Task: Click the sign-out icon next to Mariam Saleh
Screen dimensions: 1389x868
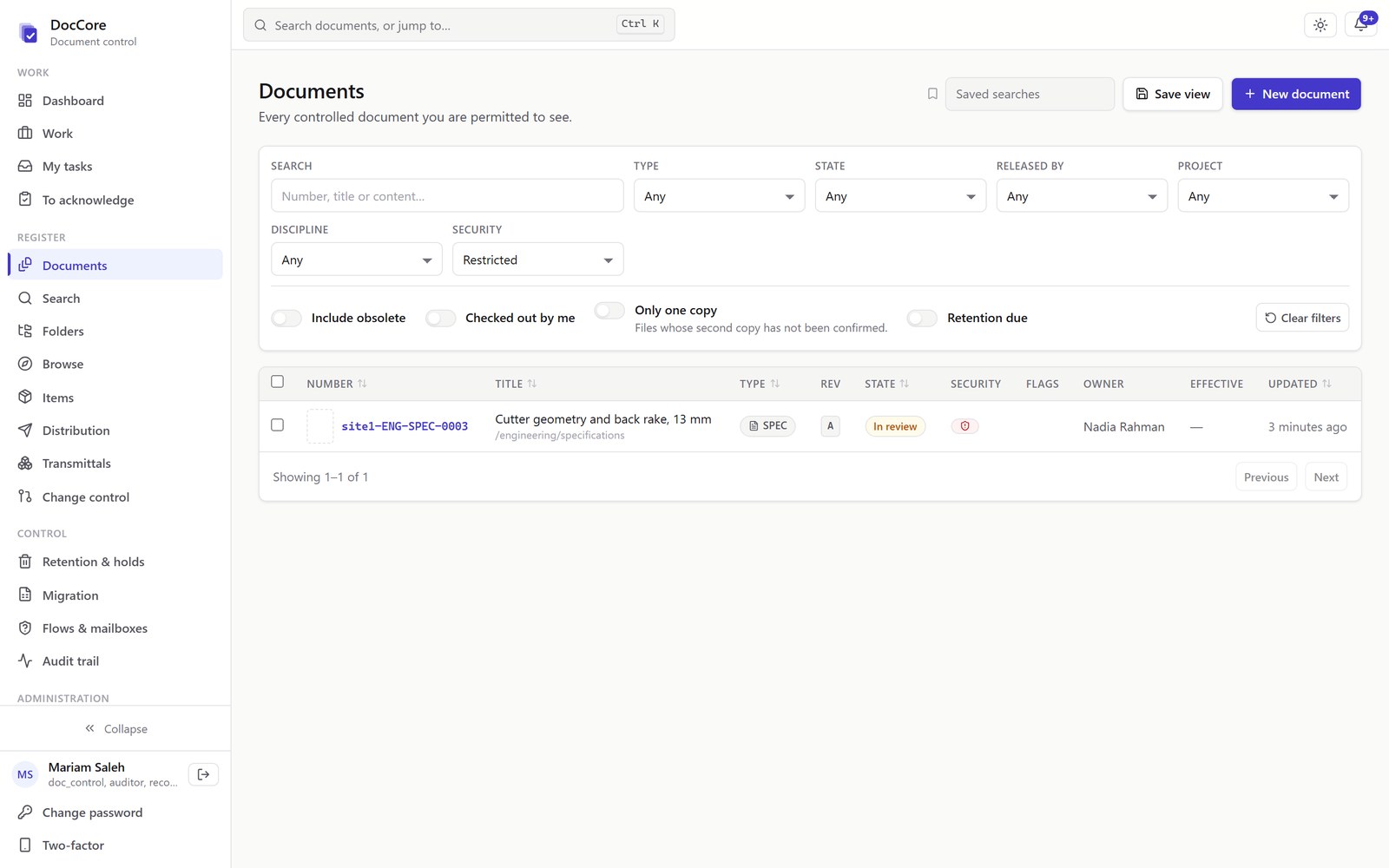Action: coord(203,774)
